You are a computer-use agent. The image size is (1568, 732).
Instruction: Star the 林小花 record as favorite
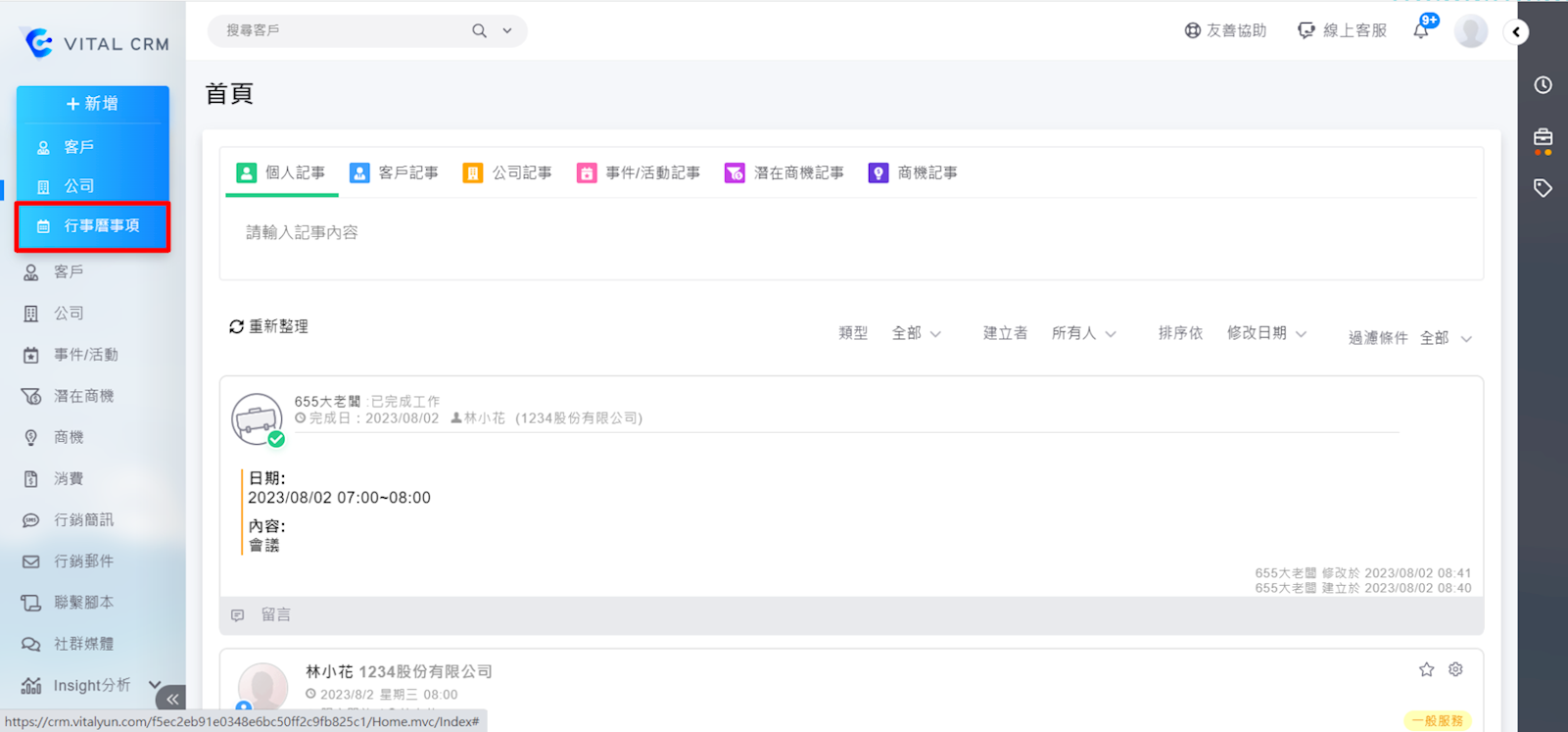pos(1426,669)
